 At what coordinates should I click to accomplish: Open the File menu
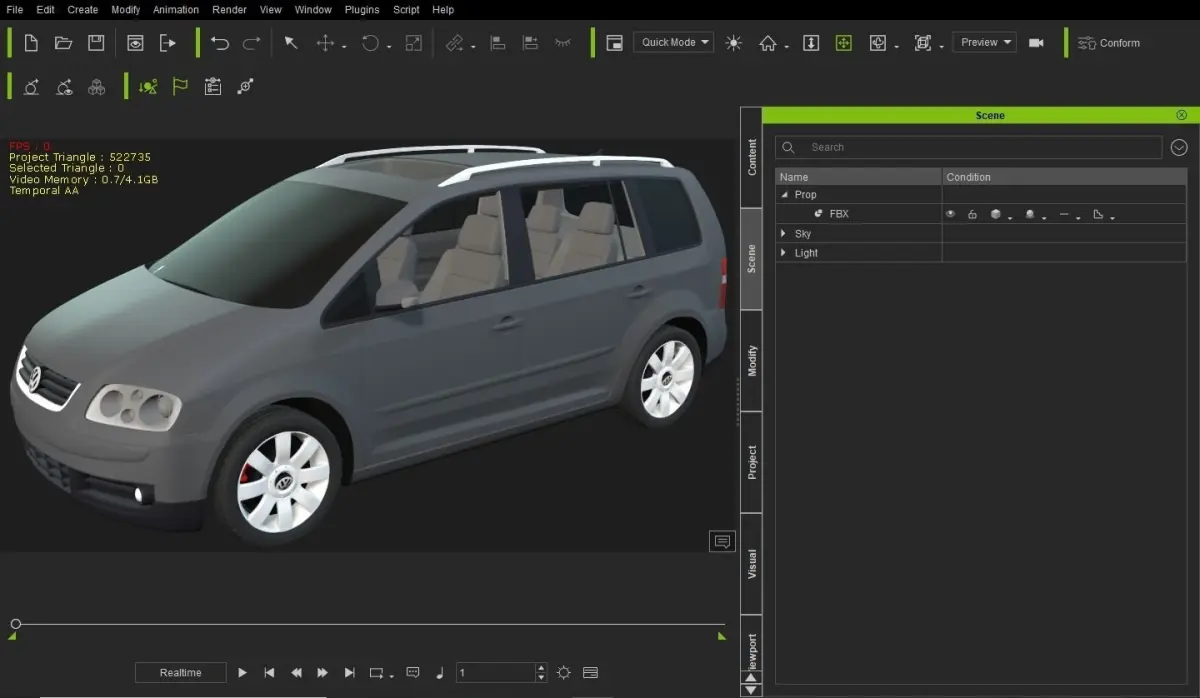click(x=15, y=10)
